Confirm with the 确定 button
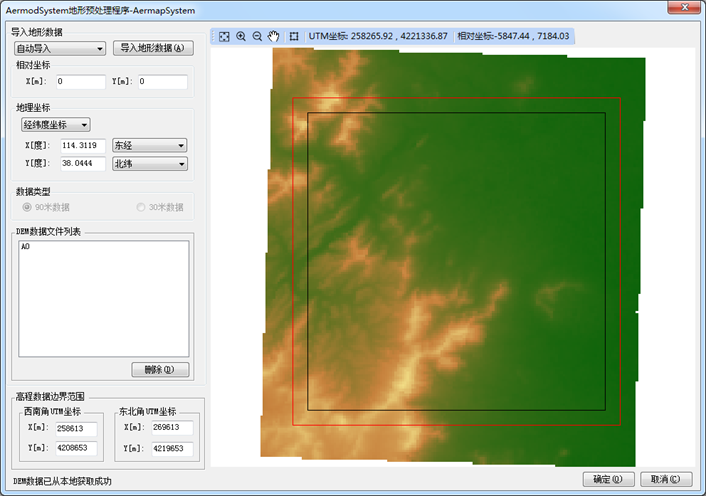This screenshot has width=706, height=496. pos(608,479)
